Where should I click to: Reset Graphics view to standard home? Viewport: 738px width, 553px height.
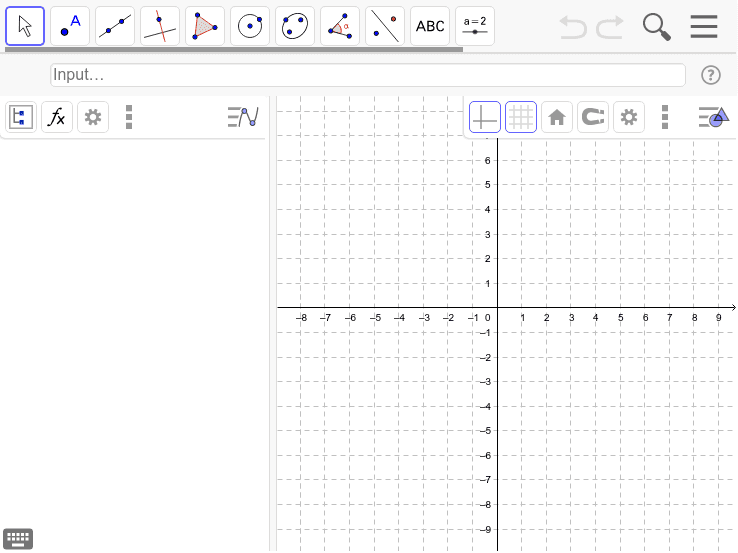click(x=557, y=117)
